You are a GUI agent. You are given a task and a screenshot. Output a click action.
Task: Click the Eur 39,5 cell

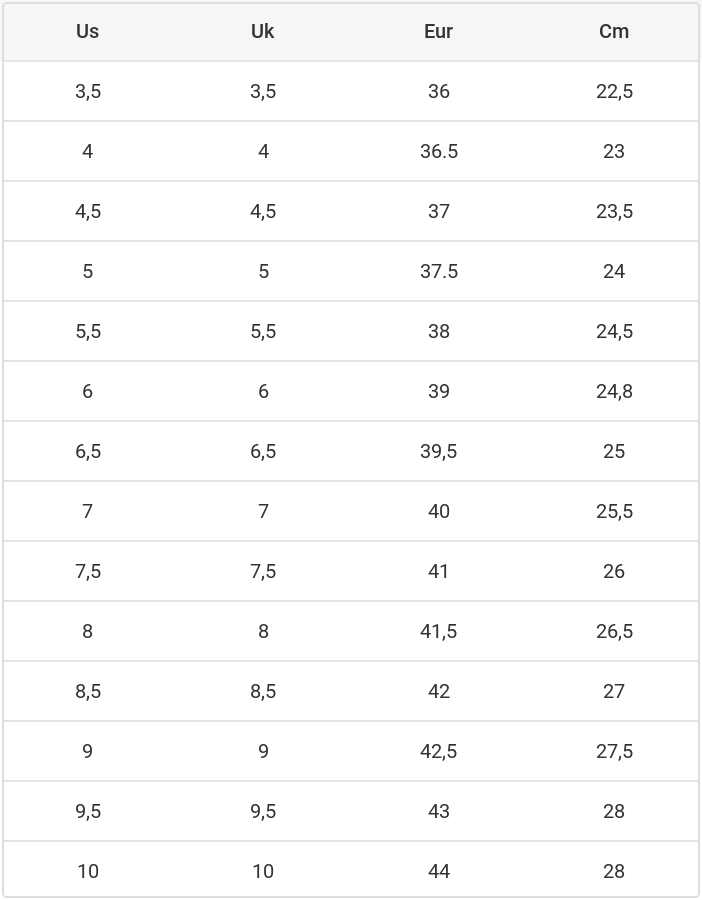pyautogui.click(x=438, y=451)
